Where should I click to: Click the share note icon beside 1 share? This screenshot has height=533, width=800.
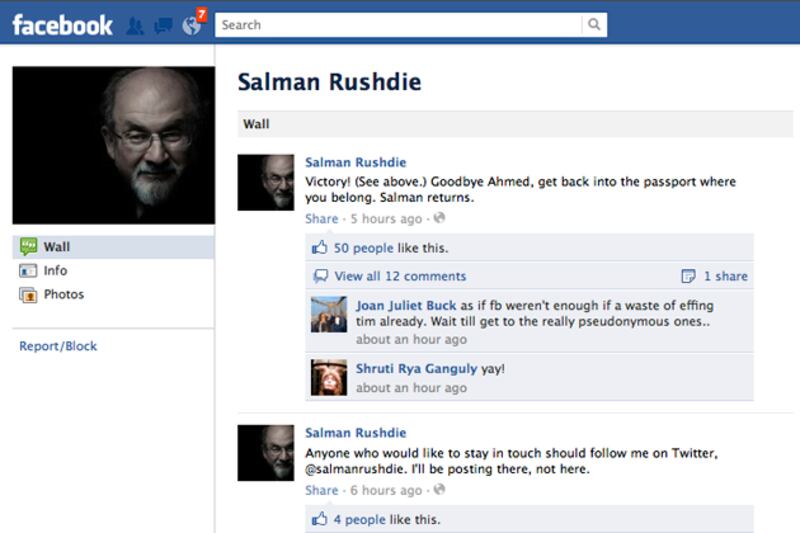688,276
